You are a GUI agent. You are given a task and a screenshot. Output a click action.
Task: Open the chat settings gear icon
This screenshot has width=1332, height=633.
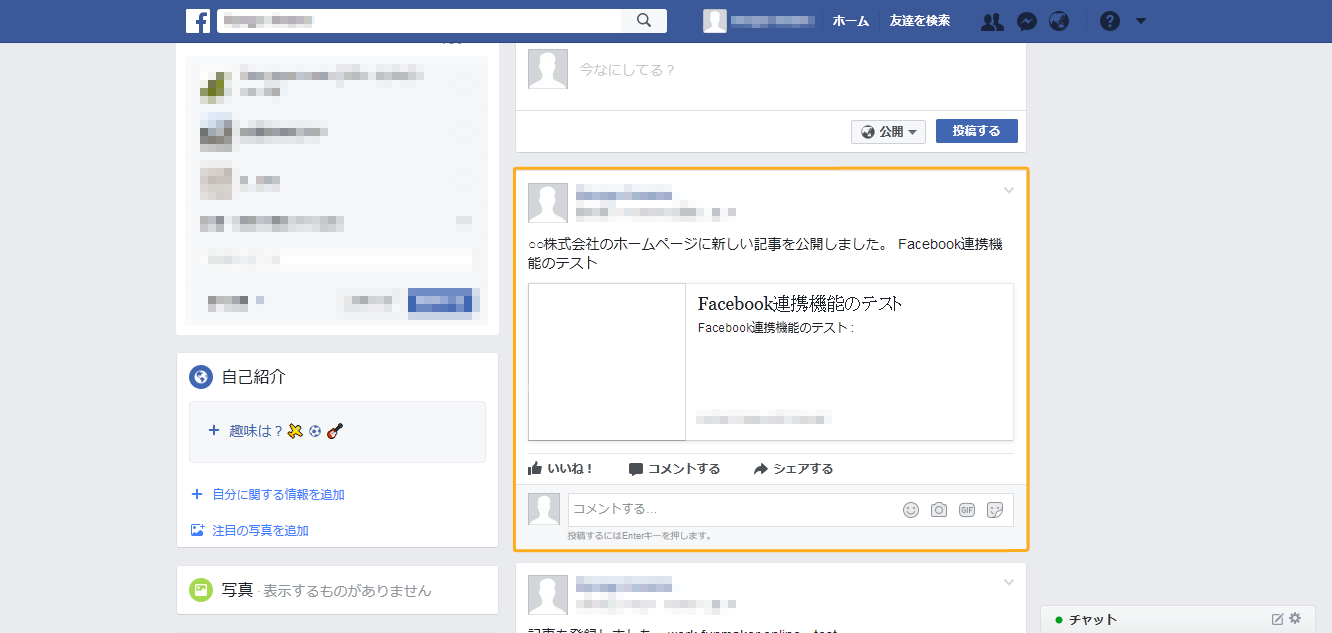tap(1295, 619)
